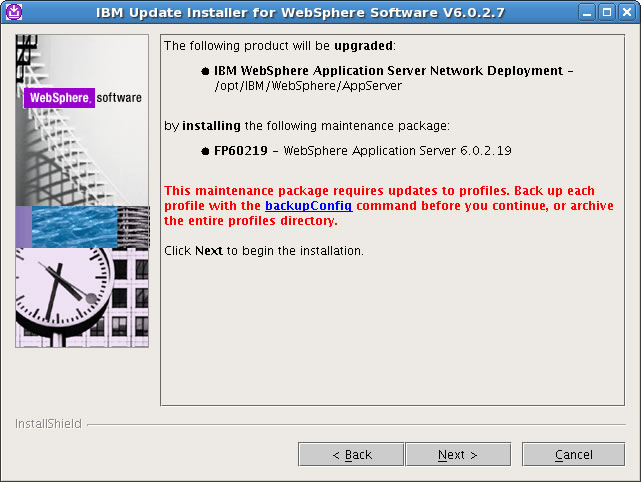The height and width of the screenshot is (482, 641).
Task: Click the 'Click Next to begin the installation' text
Action: (264, 251)
